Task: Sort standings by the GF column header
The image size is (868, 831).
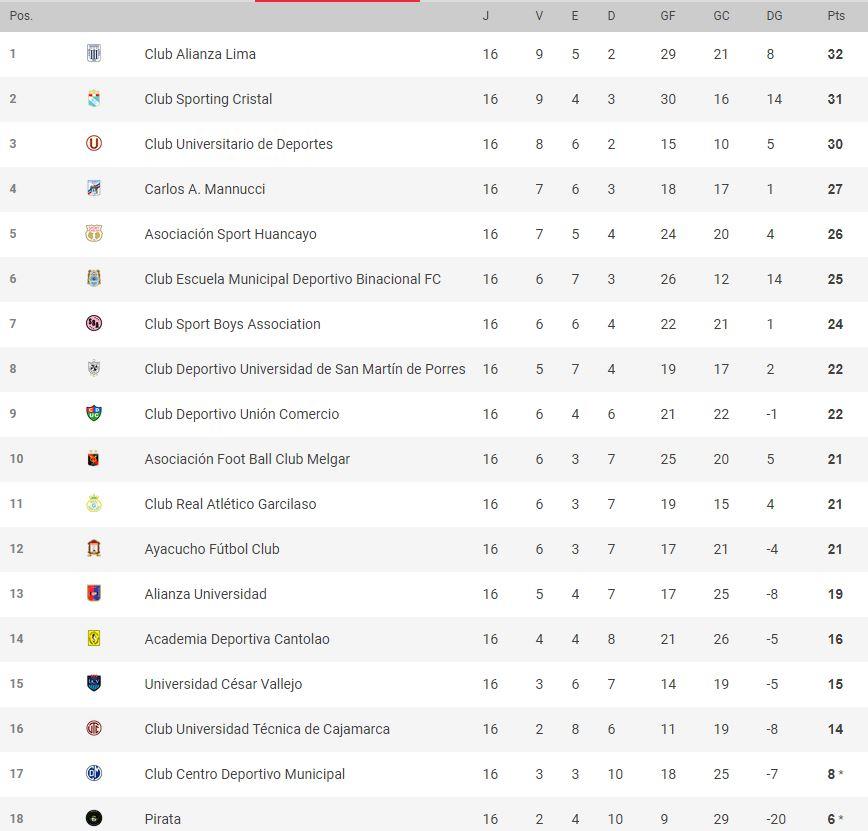Action: point(668,16)
